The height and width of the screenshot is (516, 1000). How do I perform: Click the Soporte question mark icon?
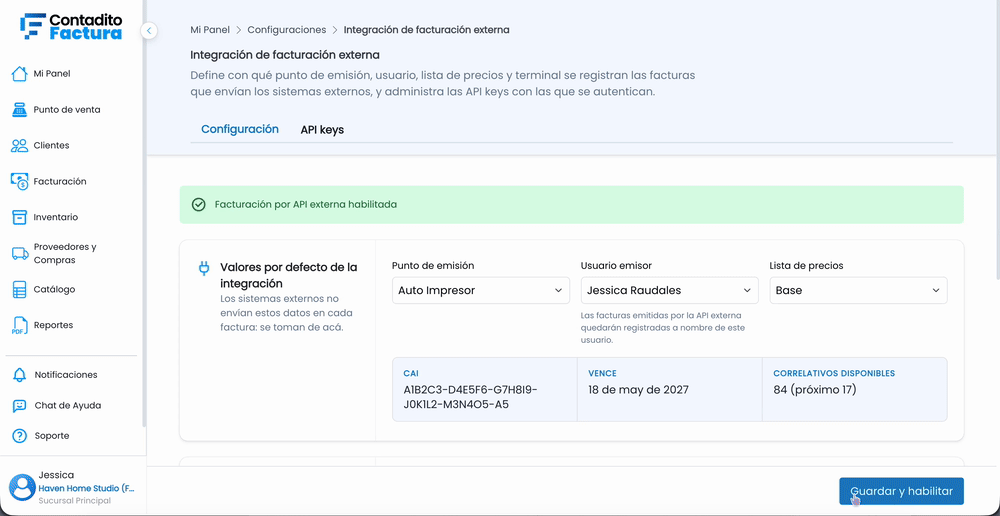pos(20,436)
